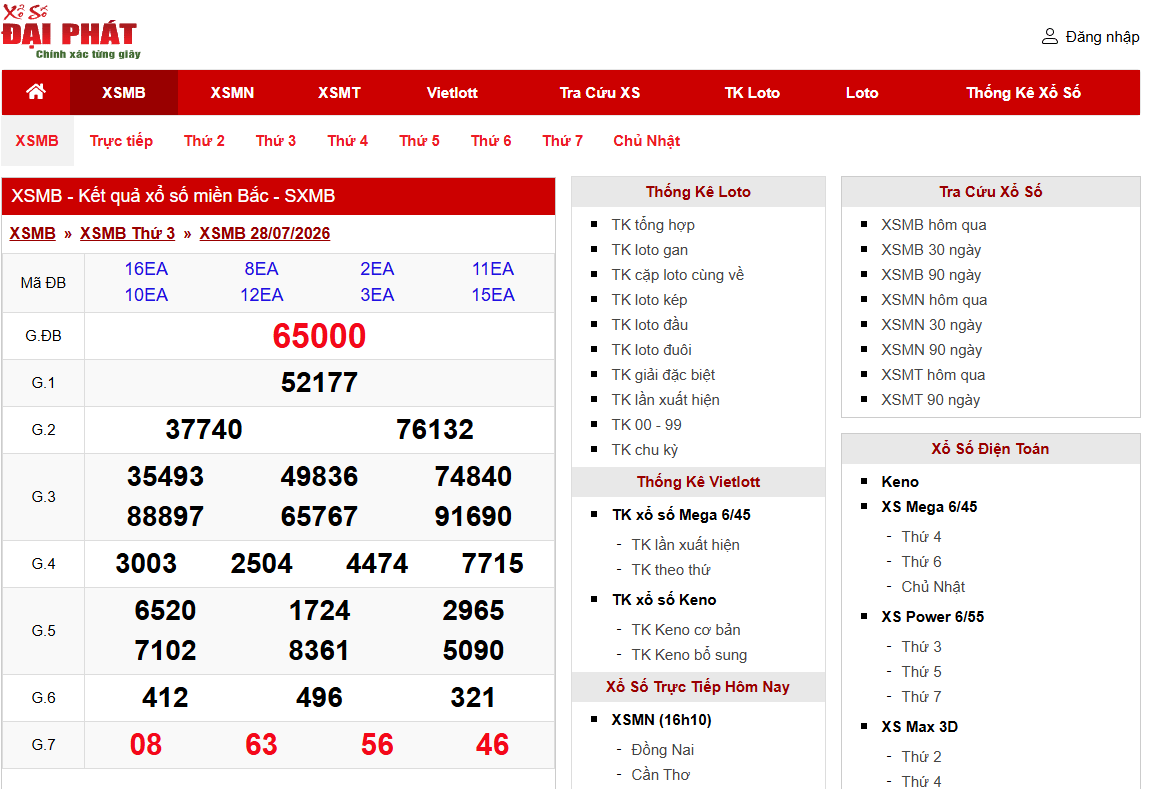The image size is (1150, 789).
Task: Click the XSMB breadcrumb link
Action: tap(32, 233)
